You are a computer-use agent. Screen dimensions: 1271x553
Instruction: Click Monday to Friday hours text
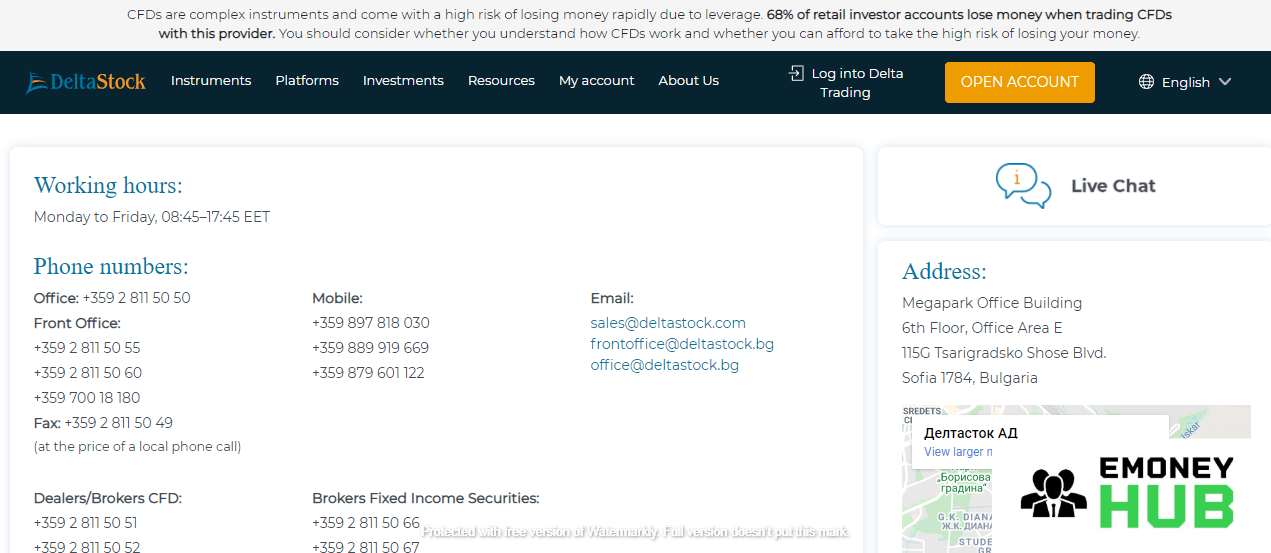point(152,217)
